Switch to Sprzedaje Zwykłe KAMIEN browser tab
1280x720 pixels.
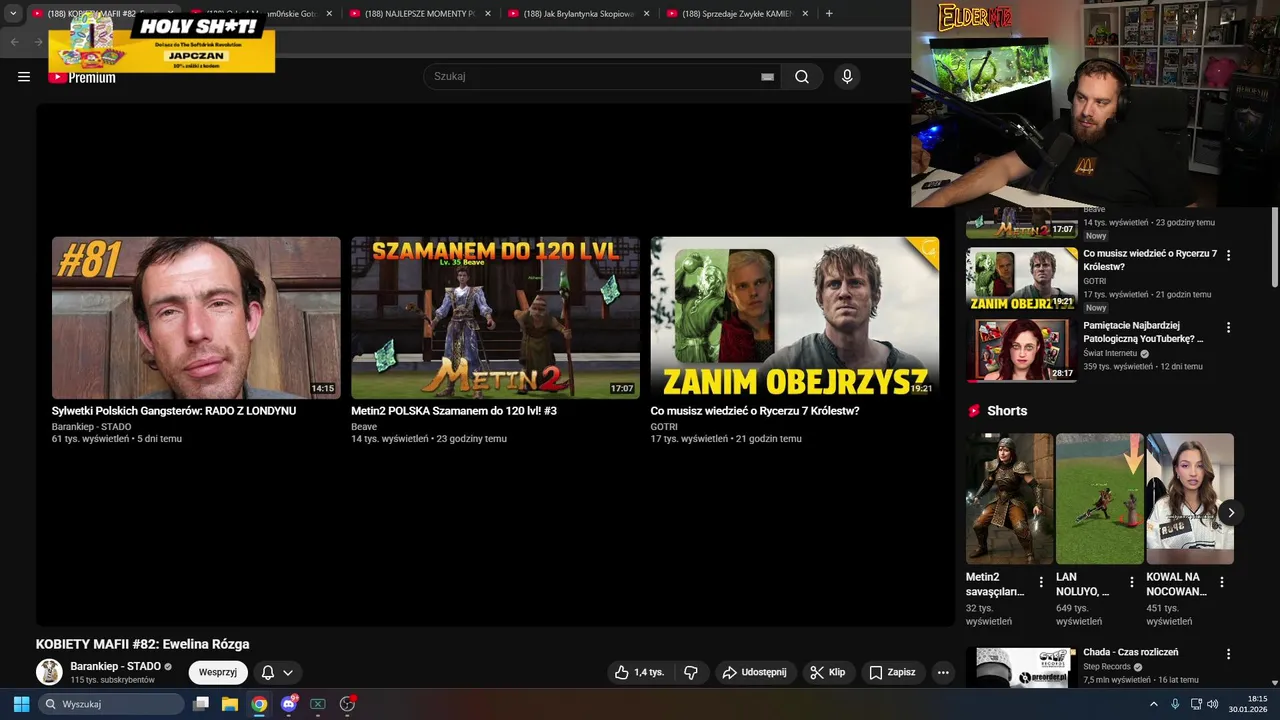pos(737,14)
